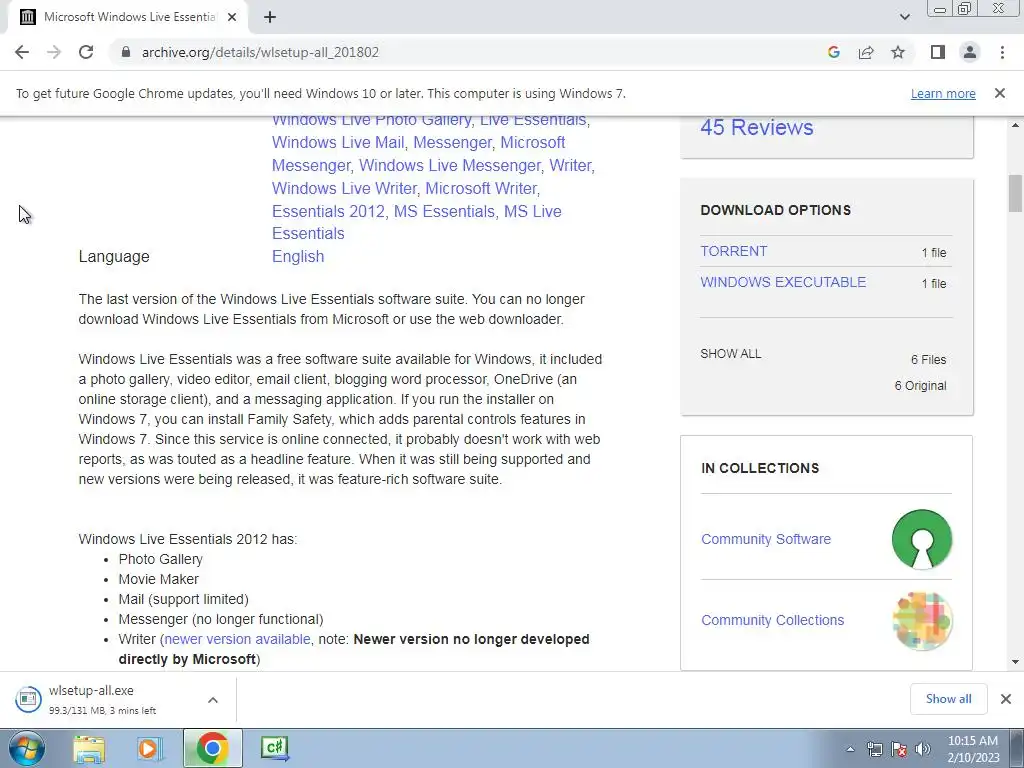Screen dimensions: 1024x768
Task: Click the Community Collections thumbnail
Action: [921, 620]
